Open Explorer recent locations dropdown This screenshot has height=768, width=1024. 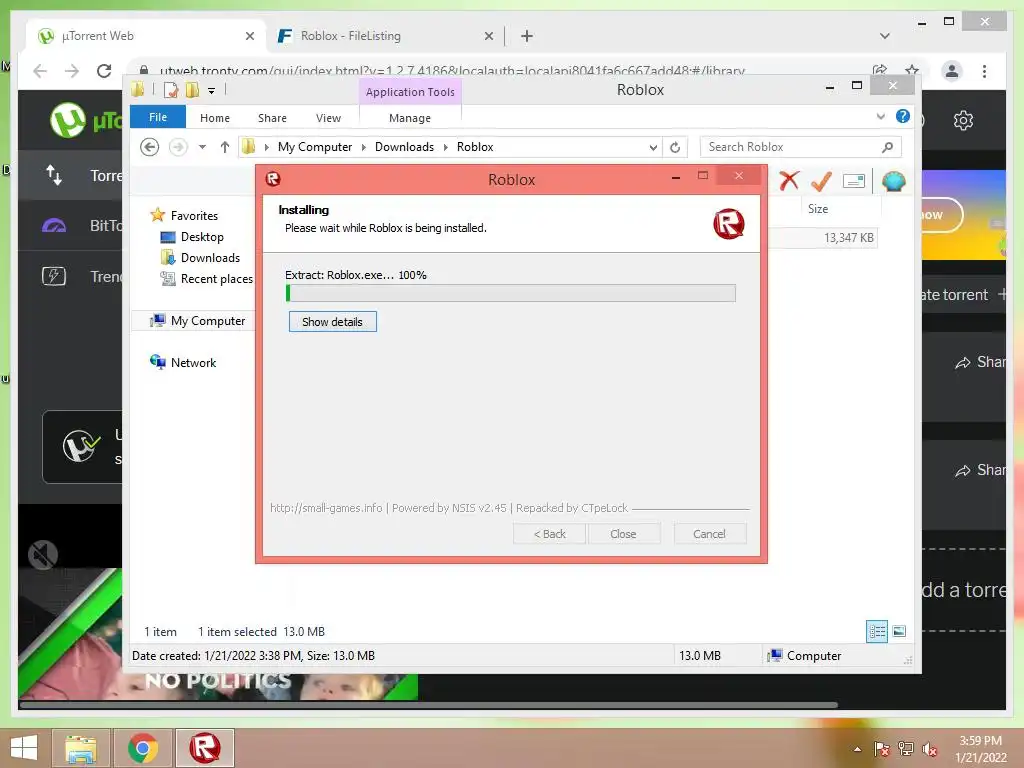(202, 147)
